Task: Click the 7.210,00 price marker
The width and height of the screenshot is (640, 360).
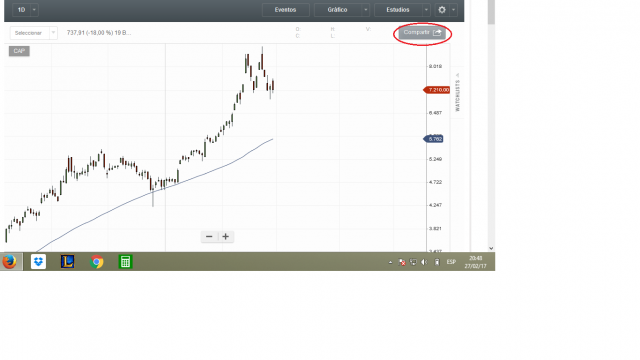Action: point(437,90)
